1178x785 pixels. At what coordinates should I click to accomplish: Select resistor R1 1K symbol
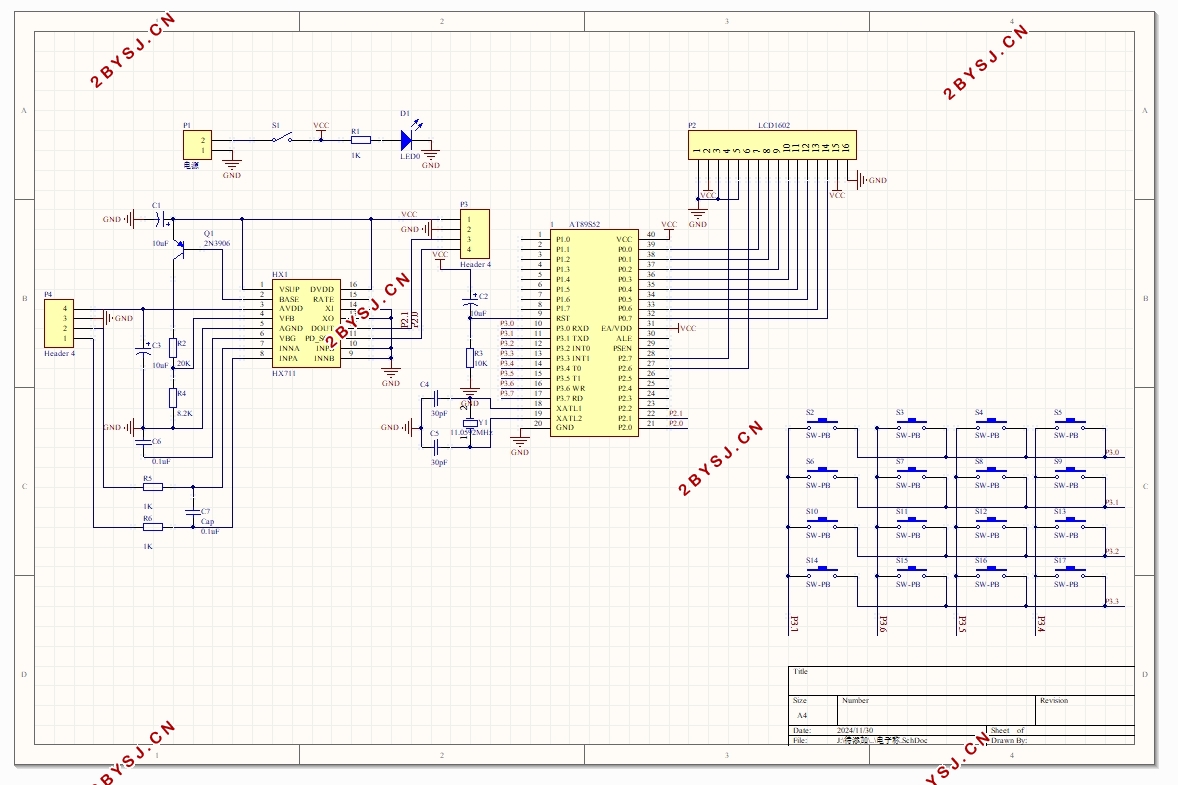pyautogui.click(x=361, y=140)
